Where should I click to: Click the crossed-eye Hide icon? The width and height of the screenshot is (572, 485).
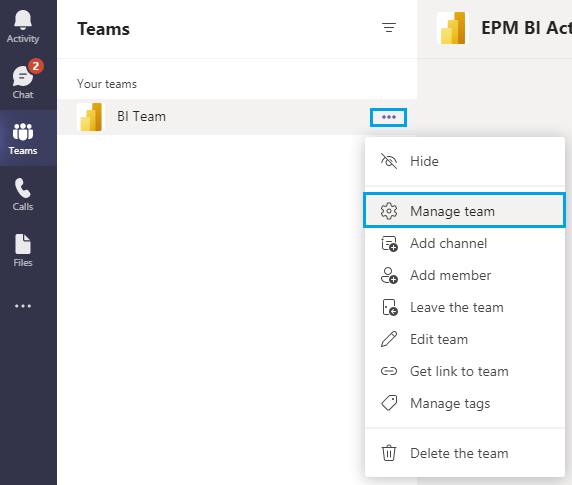[389, 161]
